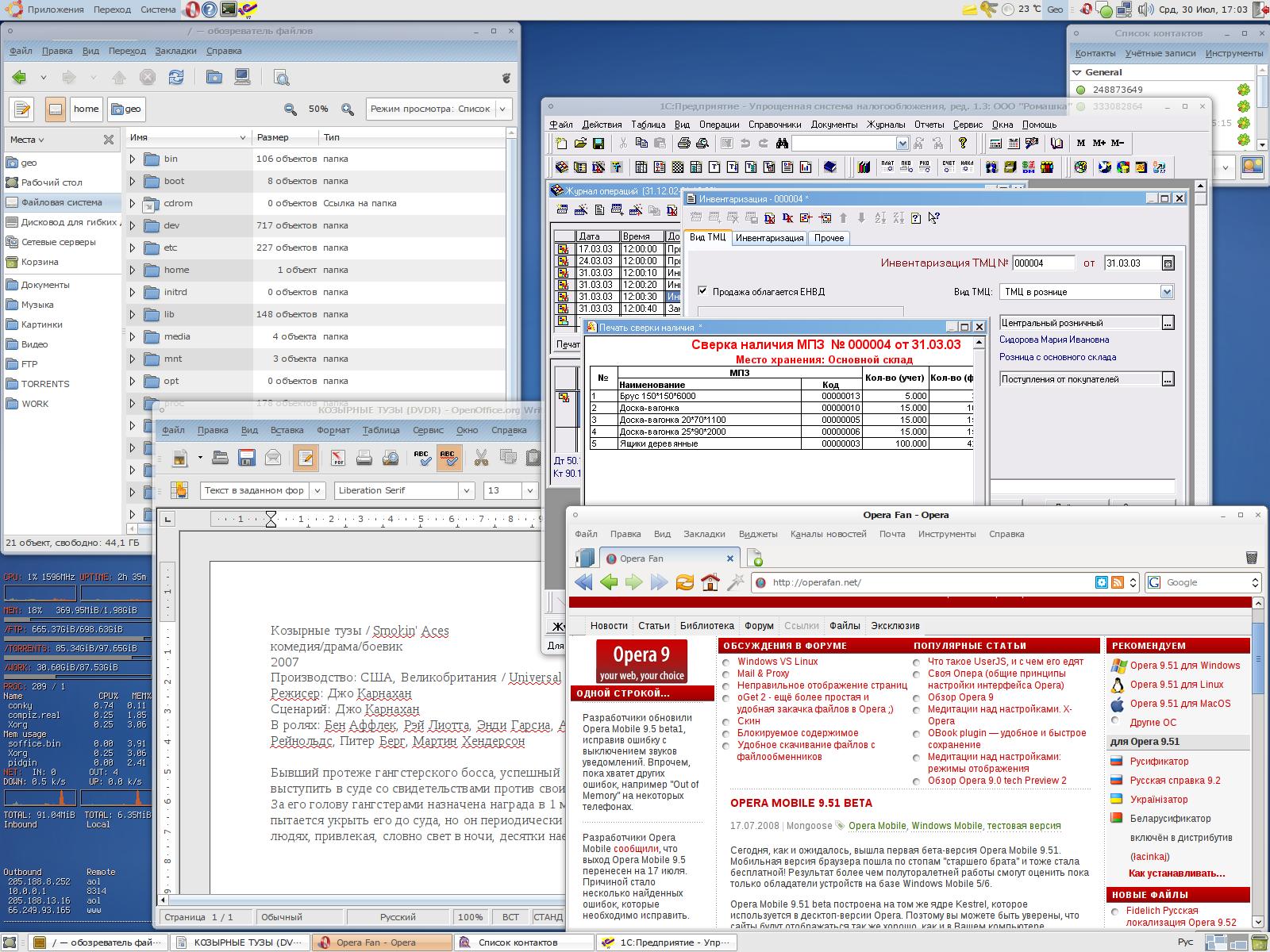Click Export to PDF icon in OpenOffice
The image size is (1270, 952).
[x=338, y=458]
